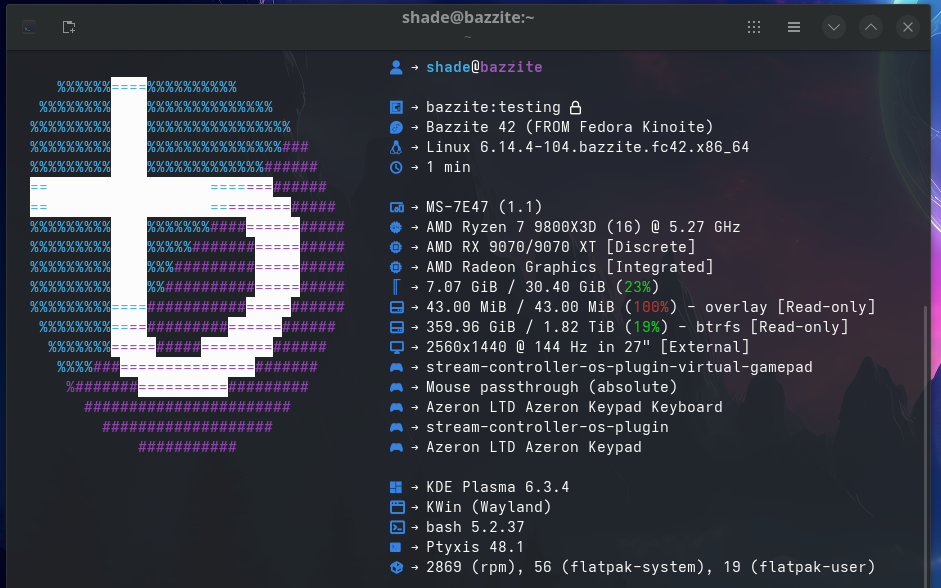This screenshot has height=588, width=941.
Task: Click the Fedora icon before Bazzite 42
Action: click(396, 127)
